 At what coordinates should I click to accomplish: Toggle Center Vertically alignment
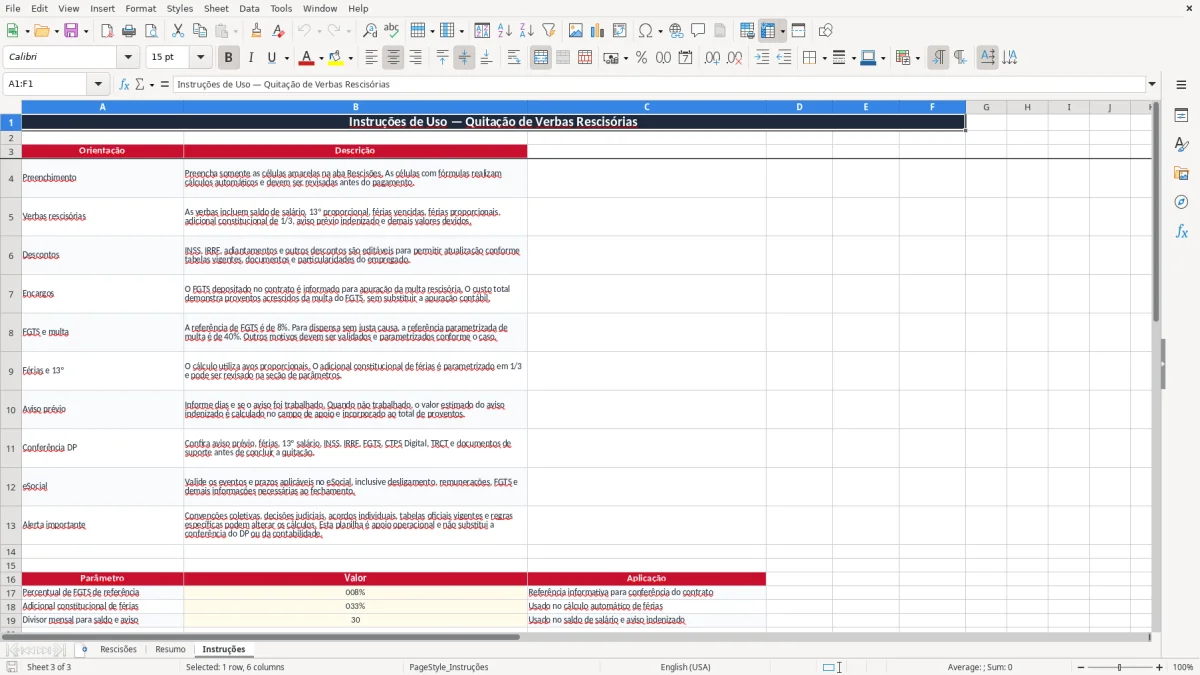[464, 58]
